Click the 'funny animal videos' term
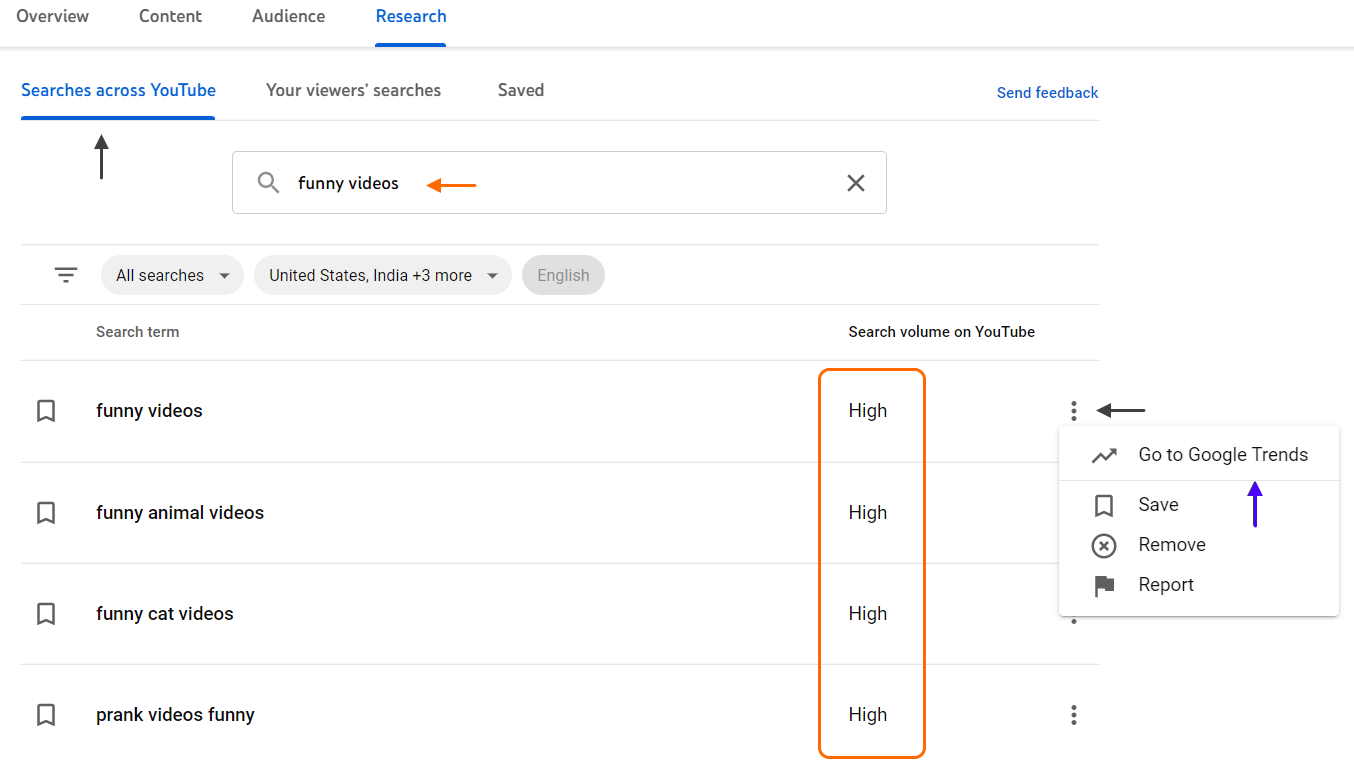This screenshot has height=761, width=1354. [x=180, y=513]
